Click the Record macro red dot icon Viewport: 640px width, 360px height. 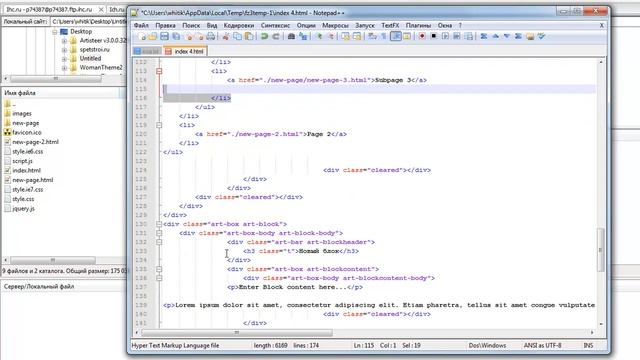pyautogui.click(x=422, y=36)
